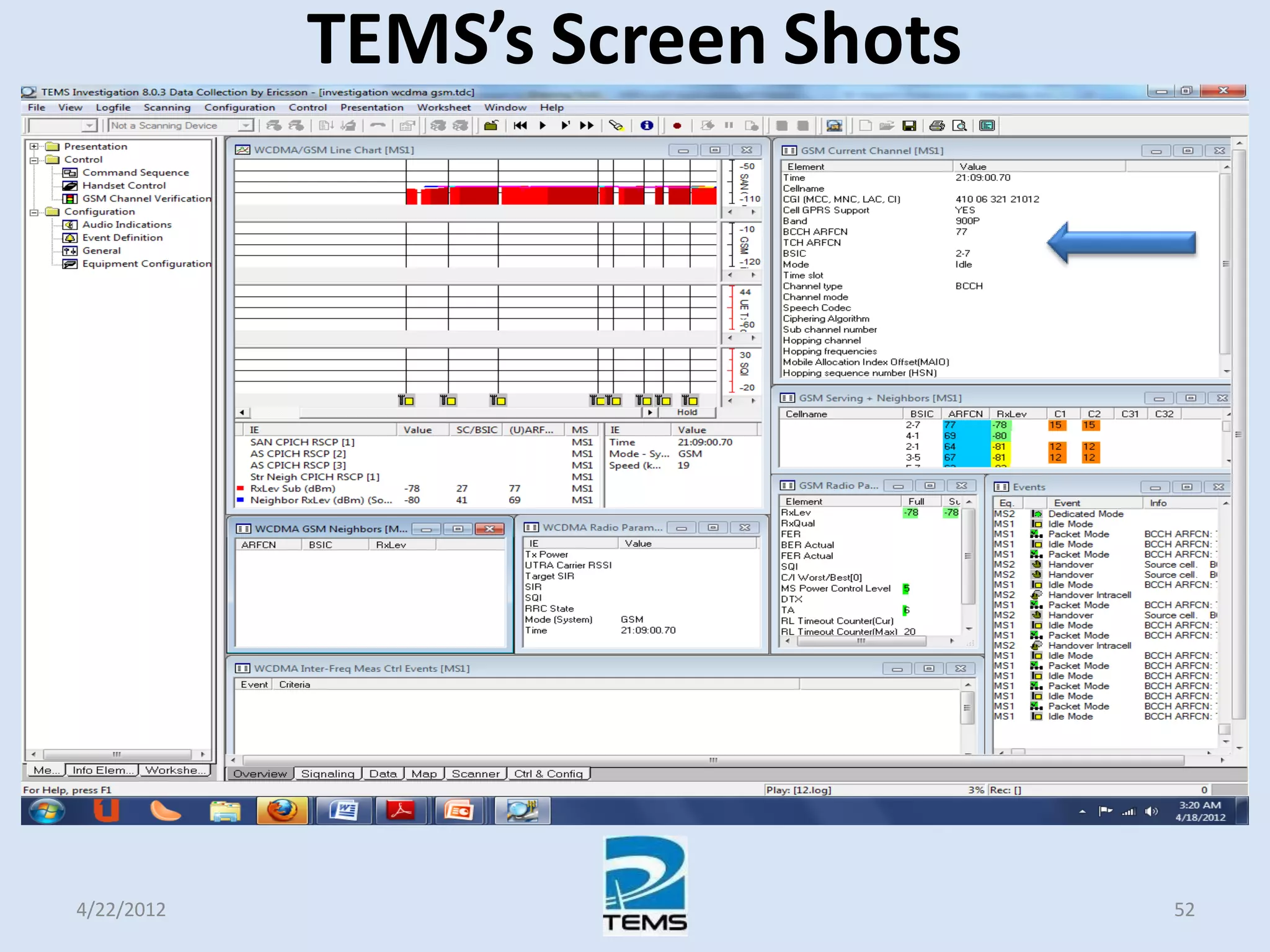The width and height of the screenshot is (1270, 952).
Task: Click the Open workspace folder icon
Action: [887, 126]
